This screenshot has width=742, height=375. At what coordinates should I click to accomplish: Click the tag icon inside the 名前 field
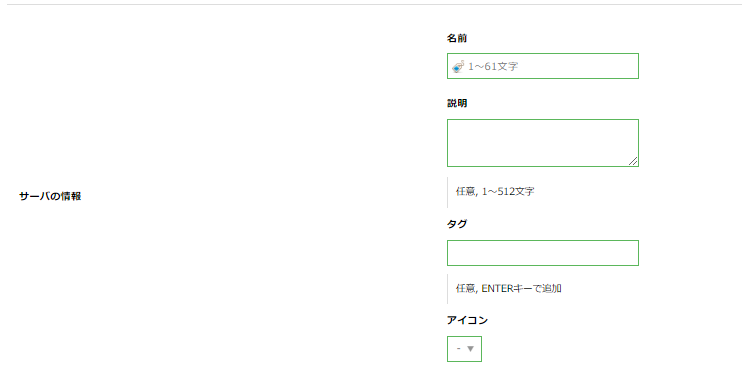tap(458, 66)
